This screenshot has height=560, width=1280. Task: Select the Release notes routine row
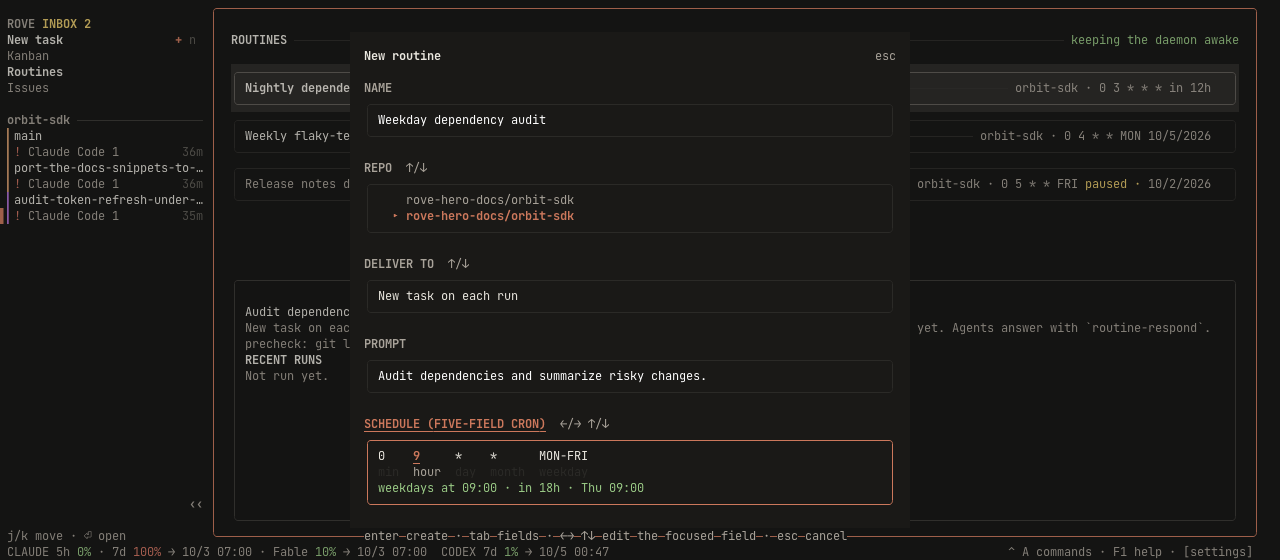(x=735, y=184)
